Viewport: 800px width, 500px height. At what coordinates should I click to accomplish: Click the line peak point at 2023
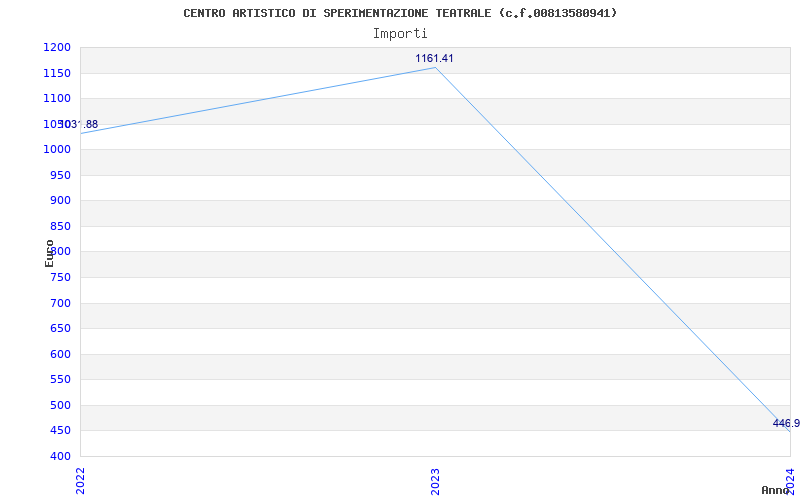pos(435,67)
